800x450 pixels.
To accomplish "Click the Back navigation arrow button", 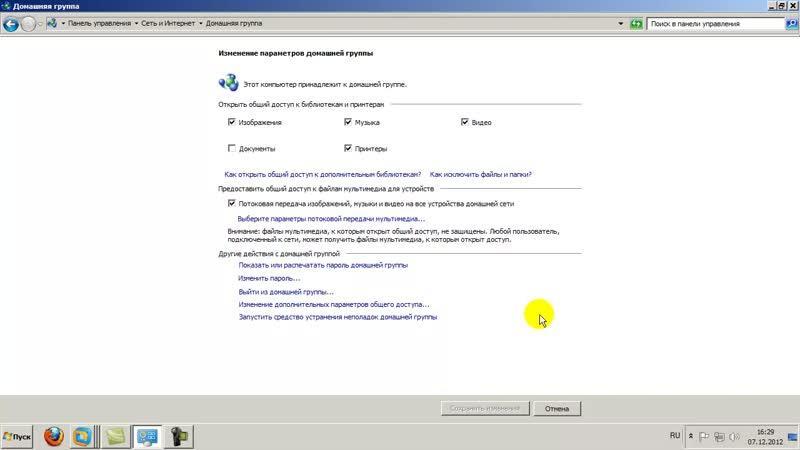I will pos(12,23).
